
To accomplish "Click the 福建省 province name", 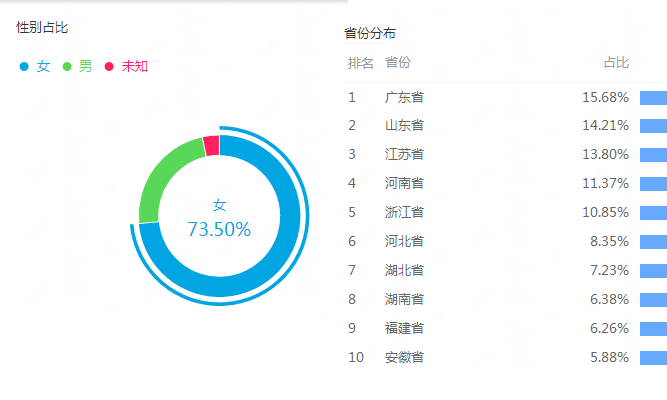I will (404, 328).
